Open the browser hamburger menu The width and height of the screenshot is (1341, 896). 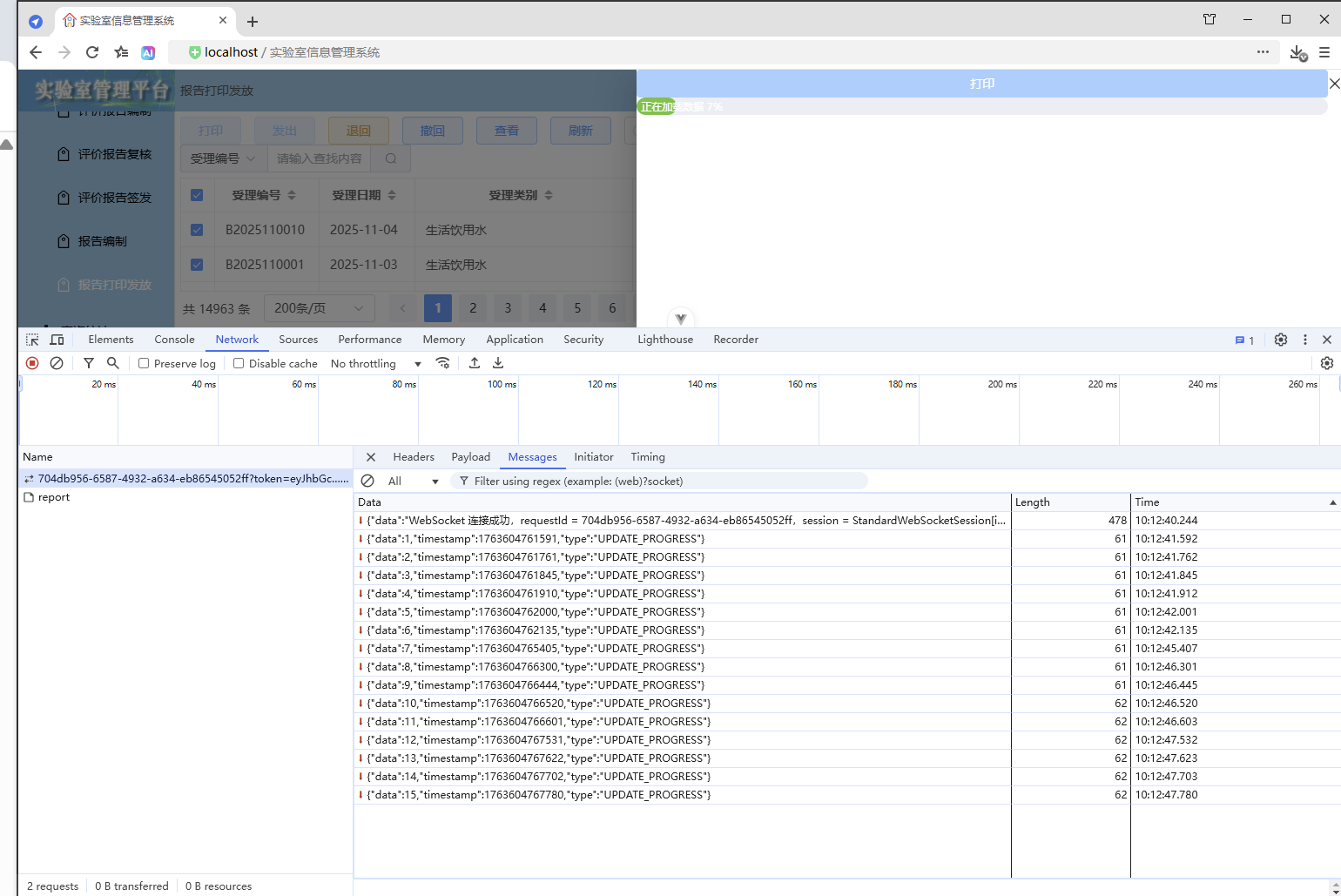1324,52
